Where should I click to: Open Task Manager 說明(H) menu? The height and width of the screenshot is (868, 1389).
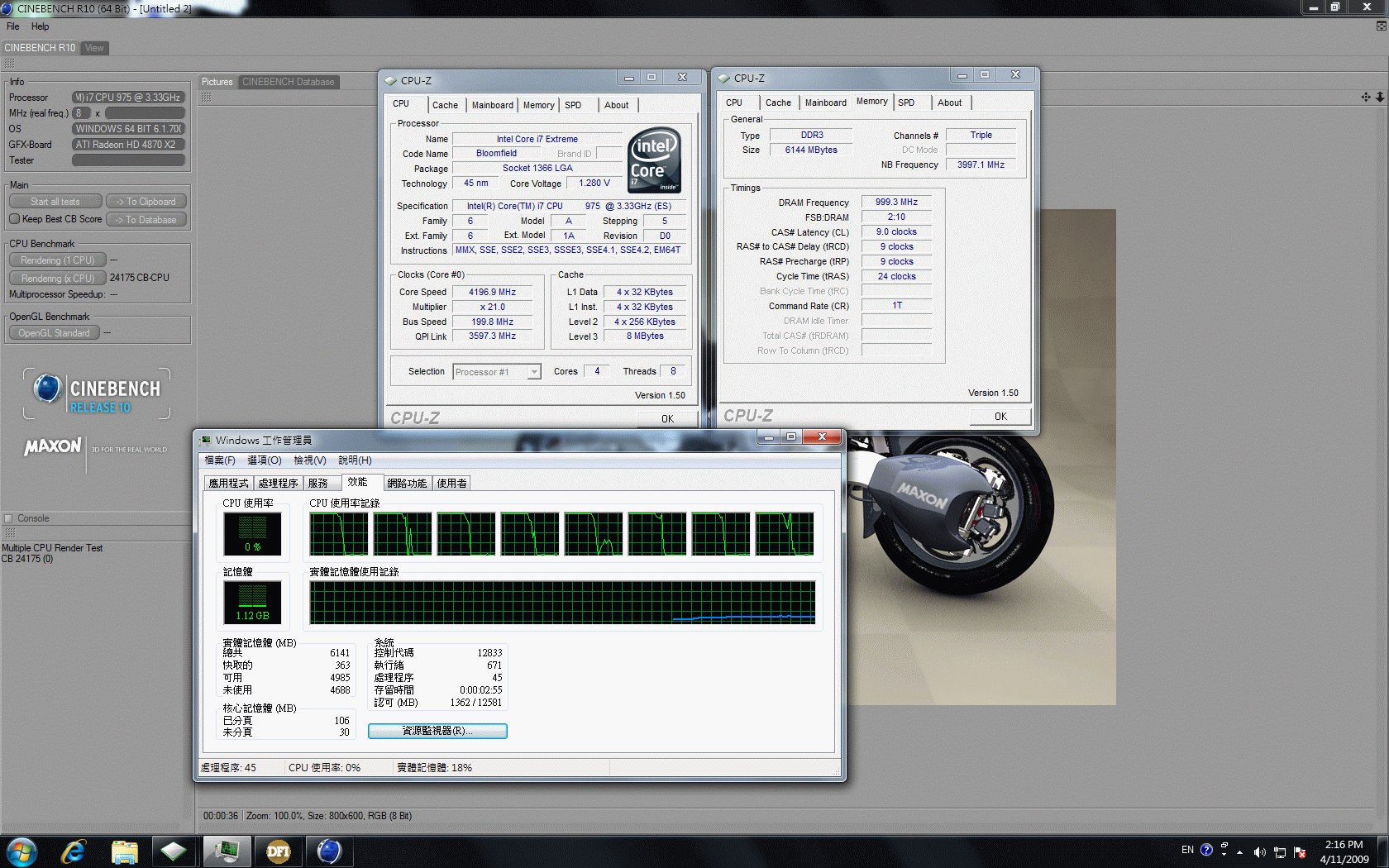(x=355, y=460)
